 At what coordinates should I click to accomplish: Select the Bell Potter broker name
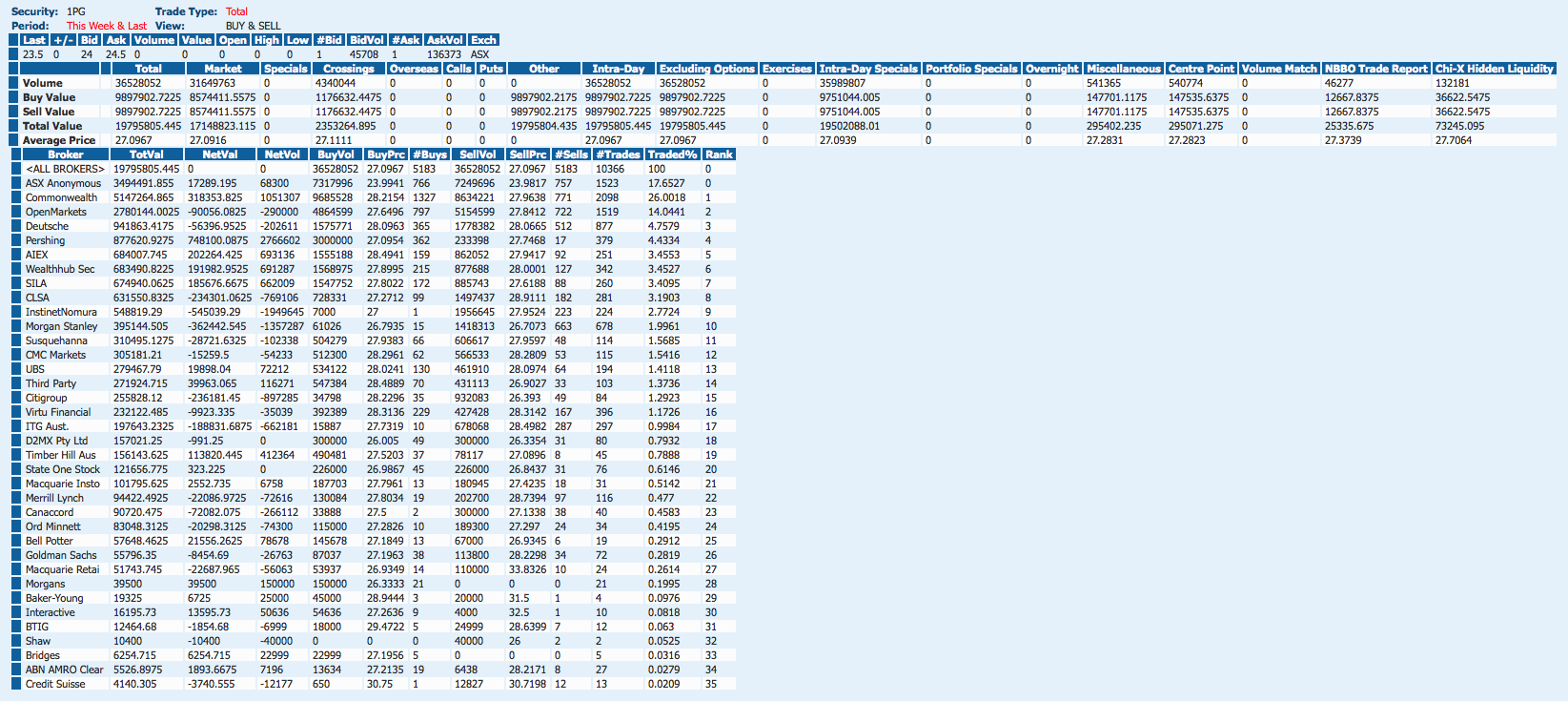point(50,541)
